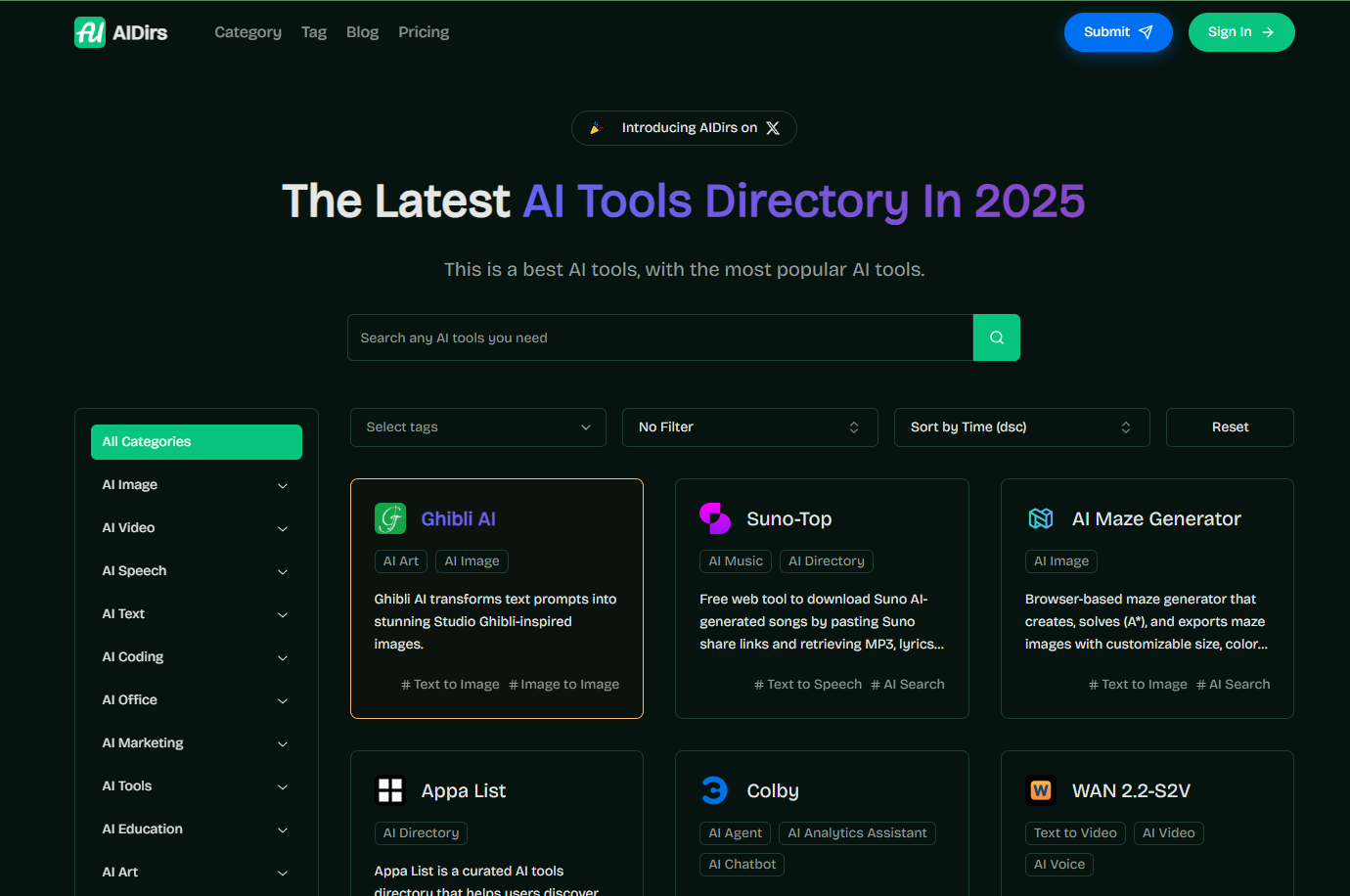Viewport: 1350px width, 896px height.
Task: Expand the AI Coding category chevron
Action: (283, 657)
